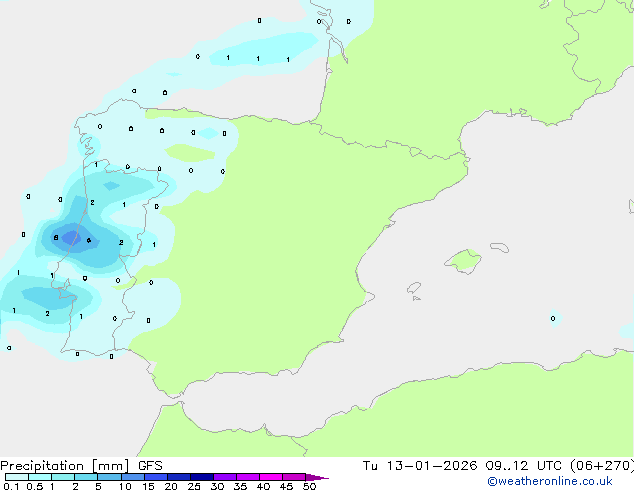Click the '0.5' legend scale label
Viewport: 634px width, 490px height.
pyautogui.click(x=35, y=486)
